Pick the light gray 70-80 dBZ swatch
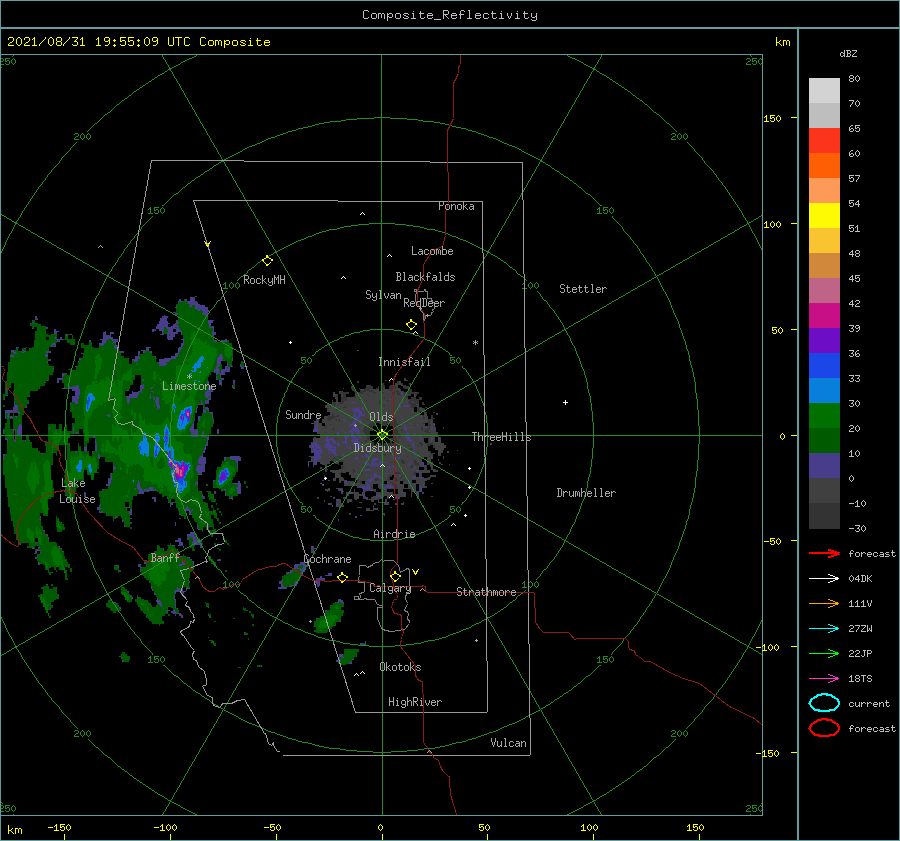Viewport: 900px width, 841px height. pyautogui.click(x=824, y=91)
